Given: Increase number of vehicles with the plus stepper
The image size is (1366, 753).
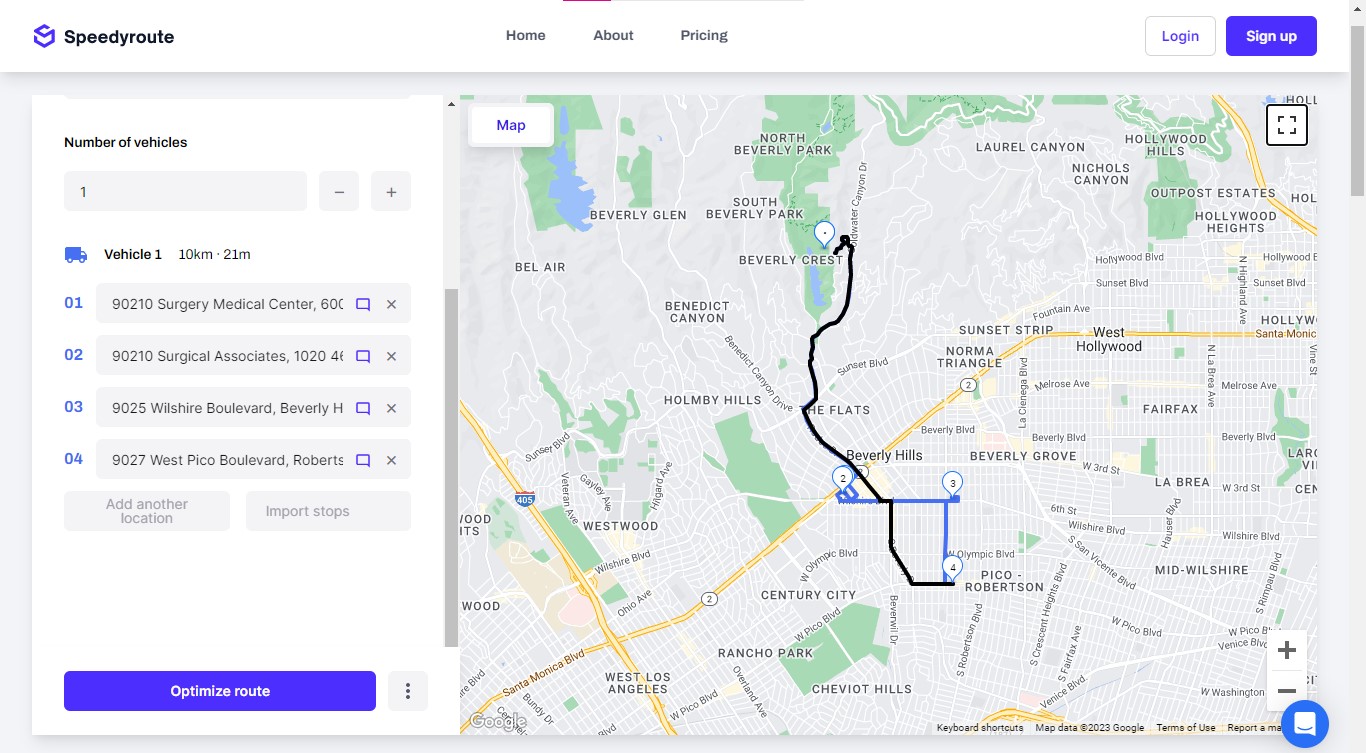Looking at the screenshot, I should [x=391, y=191].
